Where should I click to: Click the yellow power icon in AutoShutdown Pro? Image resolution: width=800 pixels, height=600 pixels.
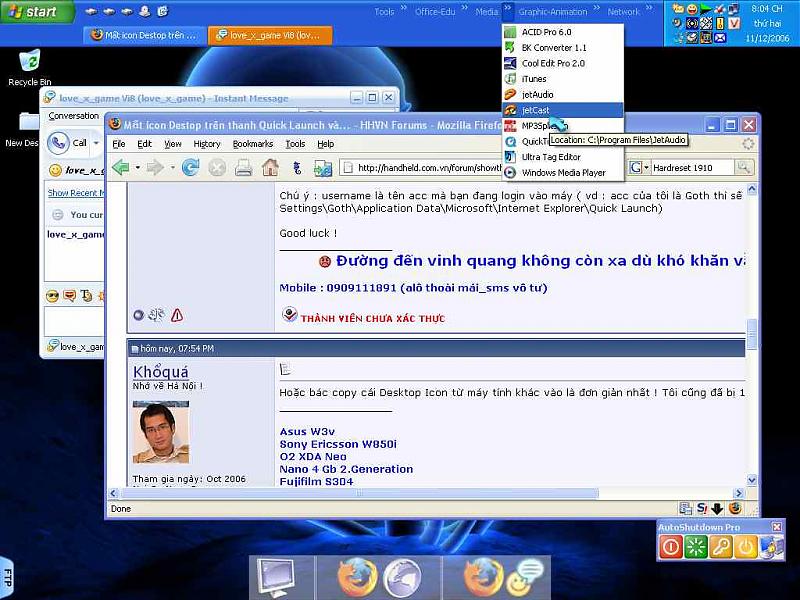(x=746, y=546)
